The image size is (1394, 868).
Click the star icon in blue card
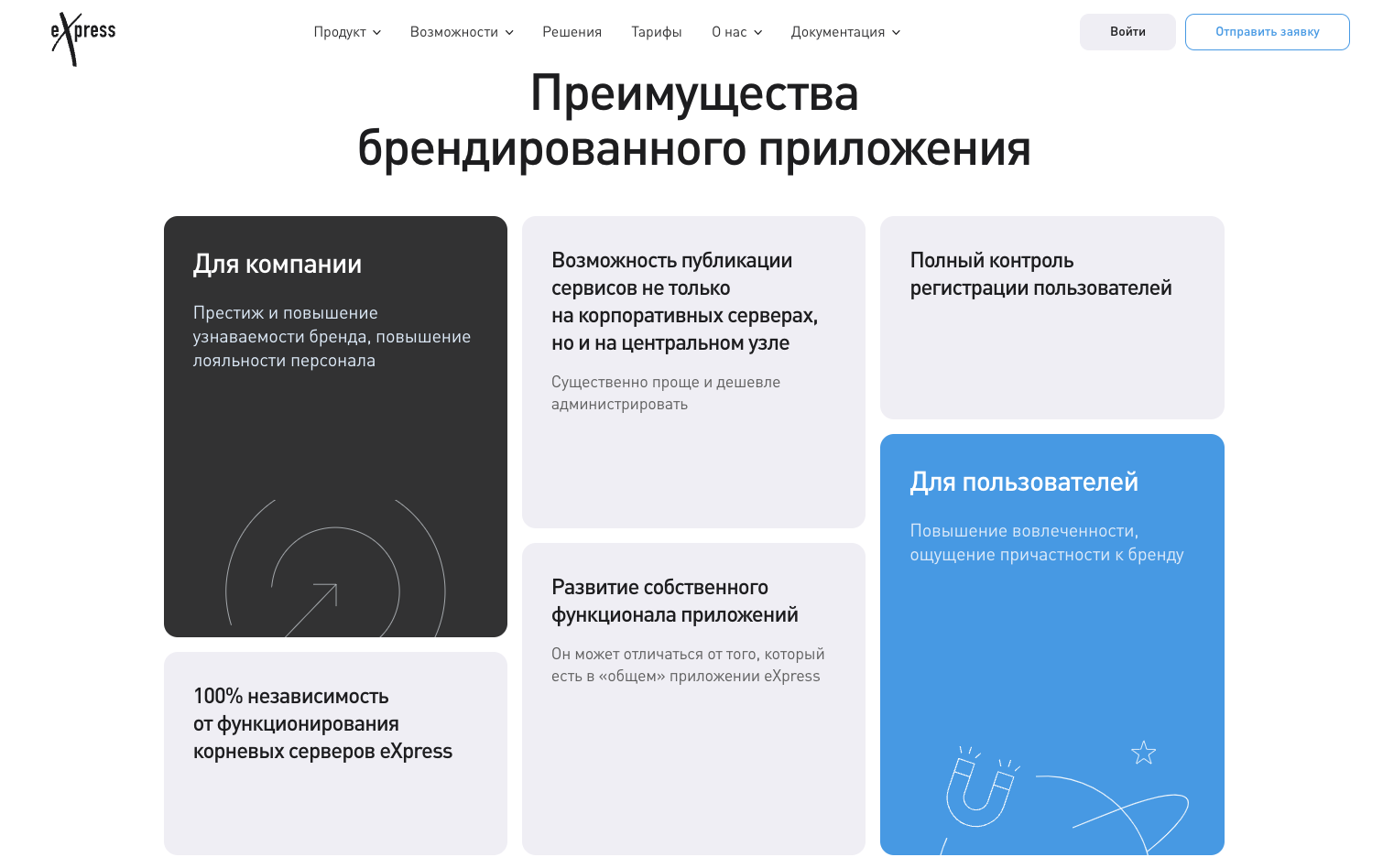tap(1143, 753)
